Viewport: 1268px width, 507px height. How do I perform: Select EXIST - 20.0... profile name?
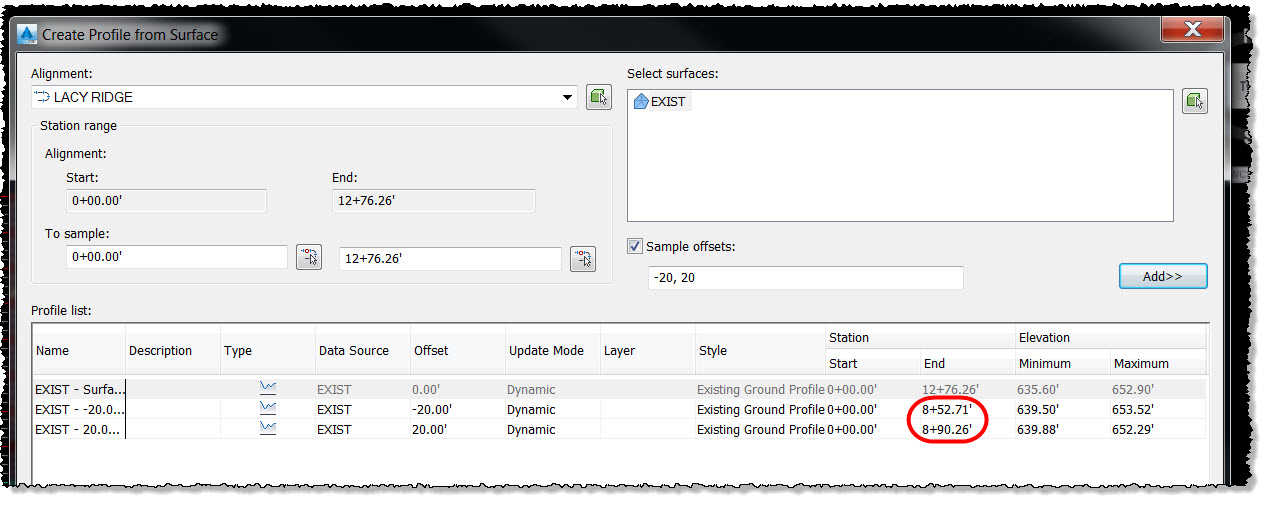click(x=79, y=429)
